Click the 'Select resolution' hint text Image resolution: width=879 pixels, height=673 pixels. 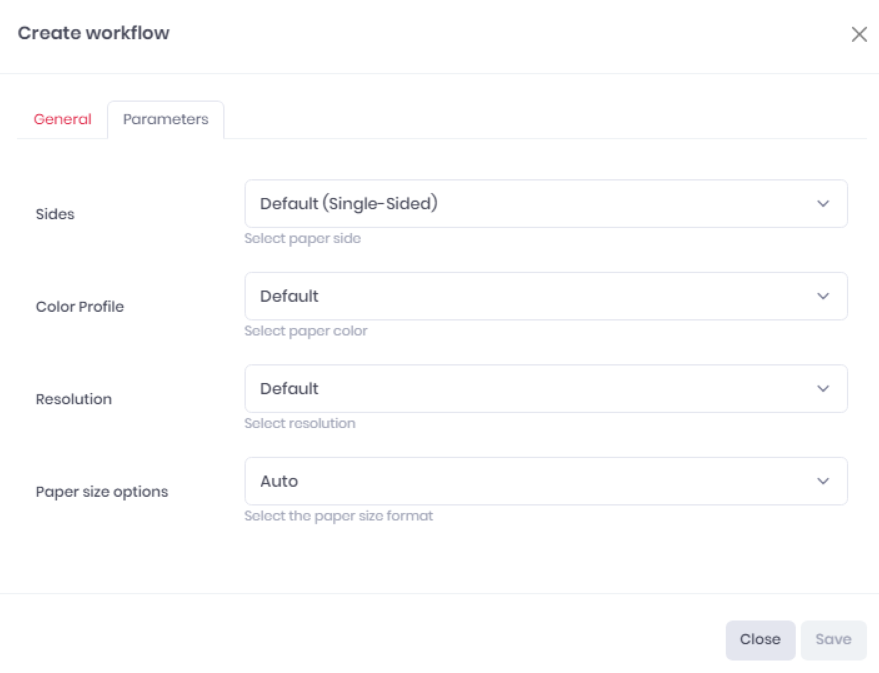[300, 424]
